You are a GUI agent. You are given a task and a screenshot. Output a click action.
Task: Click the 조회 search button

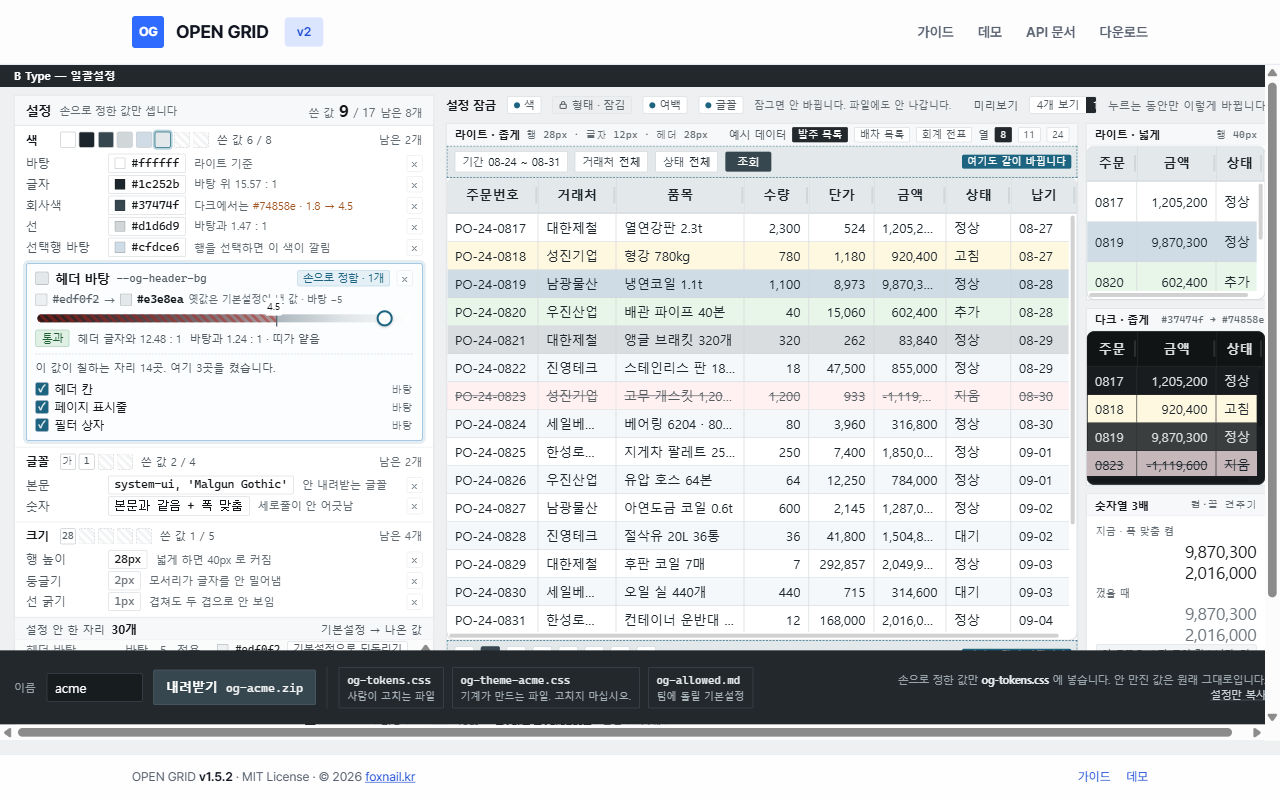(748, 162)
